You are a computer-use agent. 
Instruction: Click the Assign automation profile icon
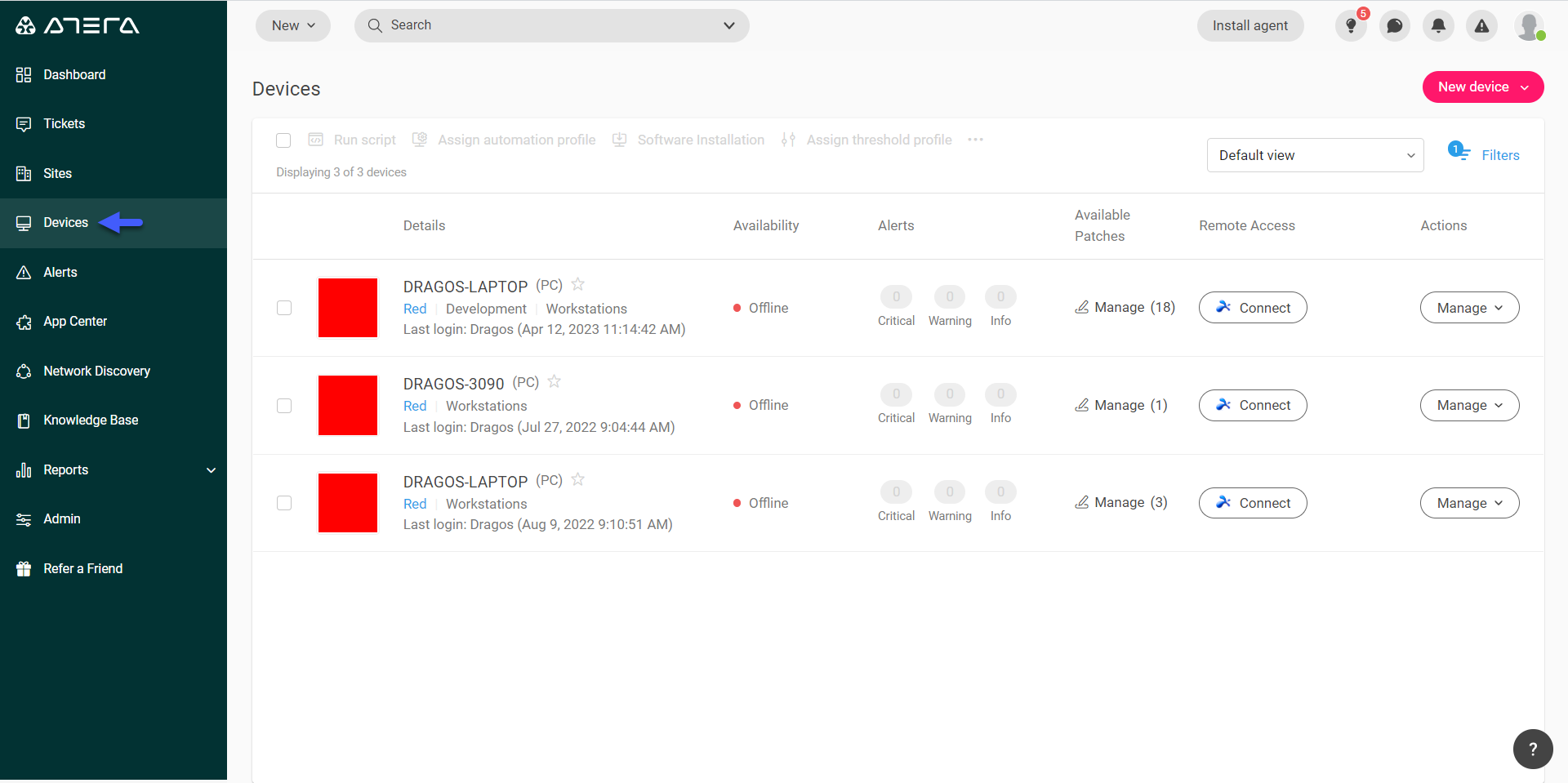pyautogui.click(x=420, y=140)
